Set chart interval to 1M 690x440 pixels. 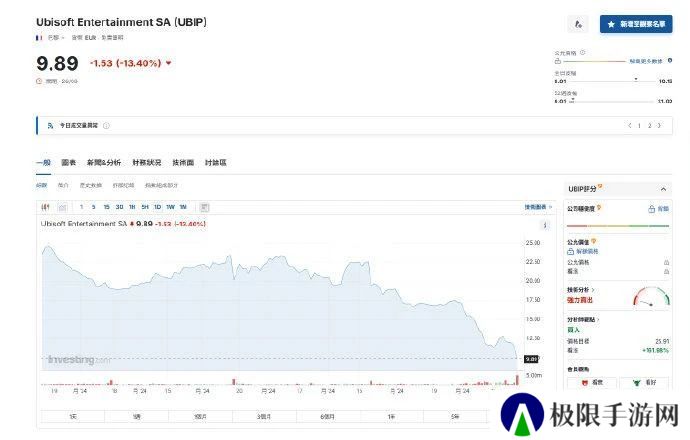[183, 207]
